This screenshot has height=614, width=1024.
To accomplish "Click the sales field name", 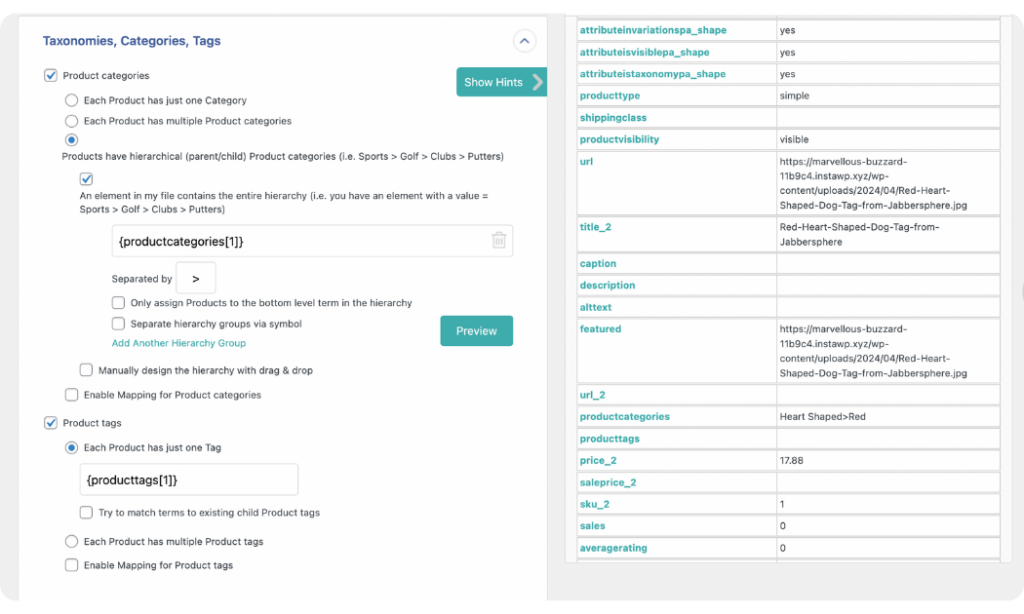I will click(592, 526).
